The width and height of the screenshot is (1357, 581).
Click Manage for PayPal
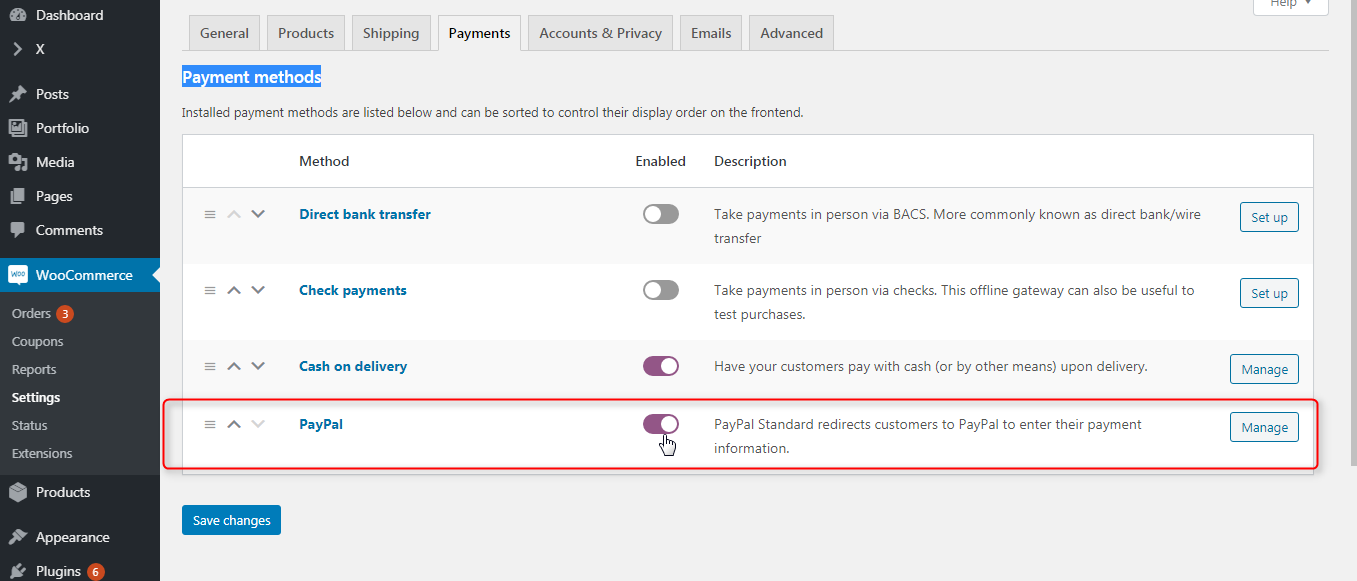1264,427
